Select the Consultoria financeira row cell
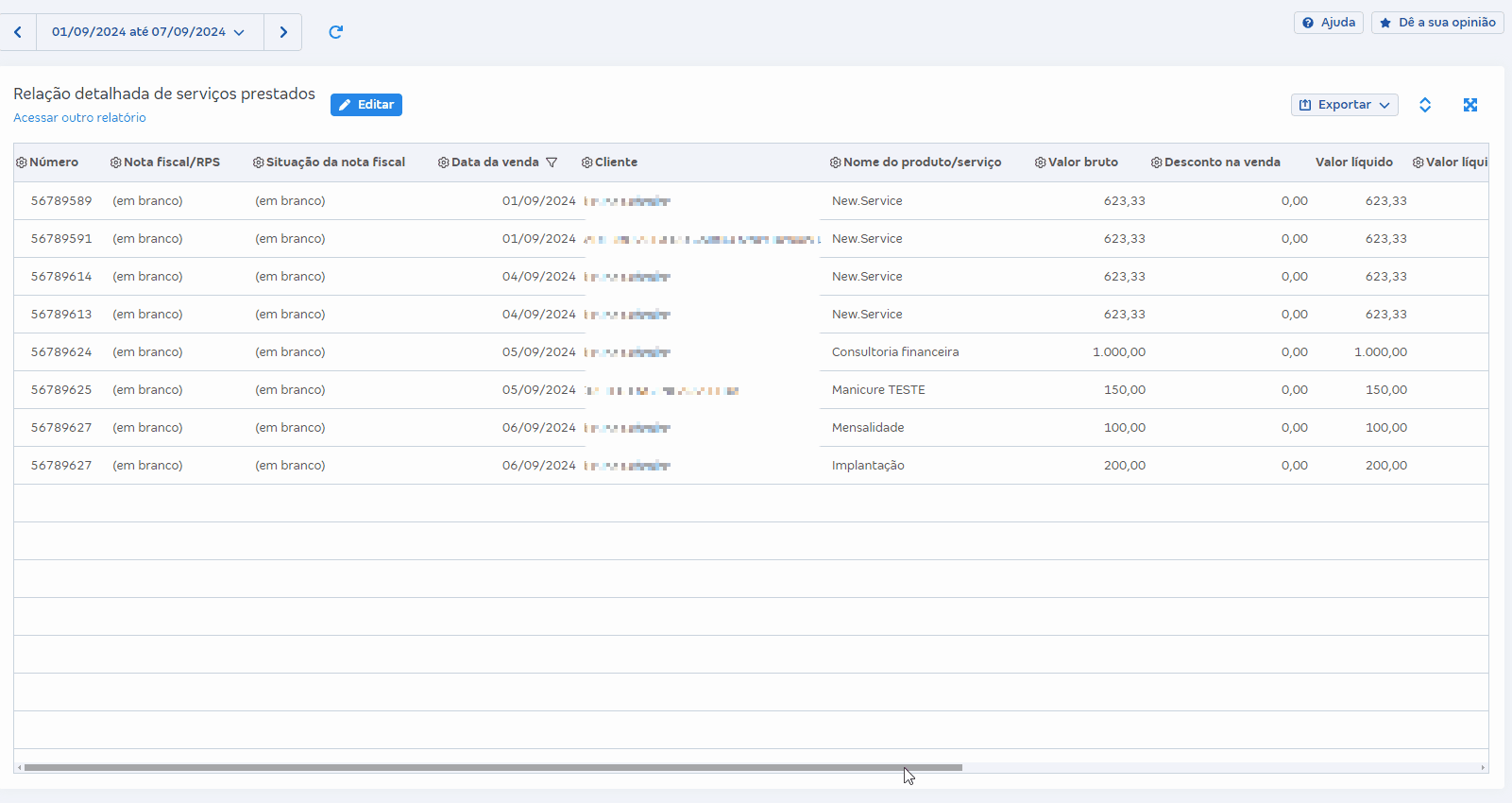This screenshot has width=1512, height=803. point(894,352)
